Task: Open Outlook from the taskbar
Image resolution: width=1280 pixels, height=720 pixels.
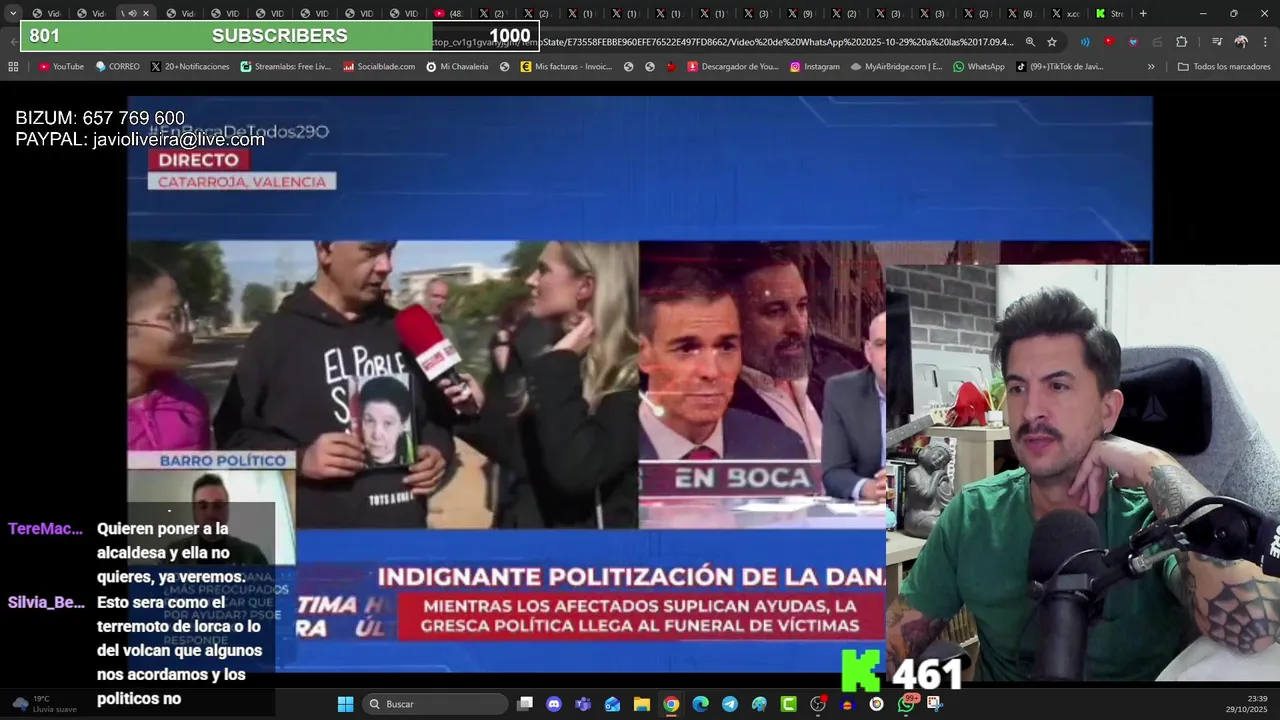Action: pyautogui.click(x=612, y=704)
